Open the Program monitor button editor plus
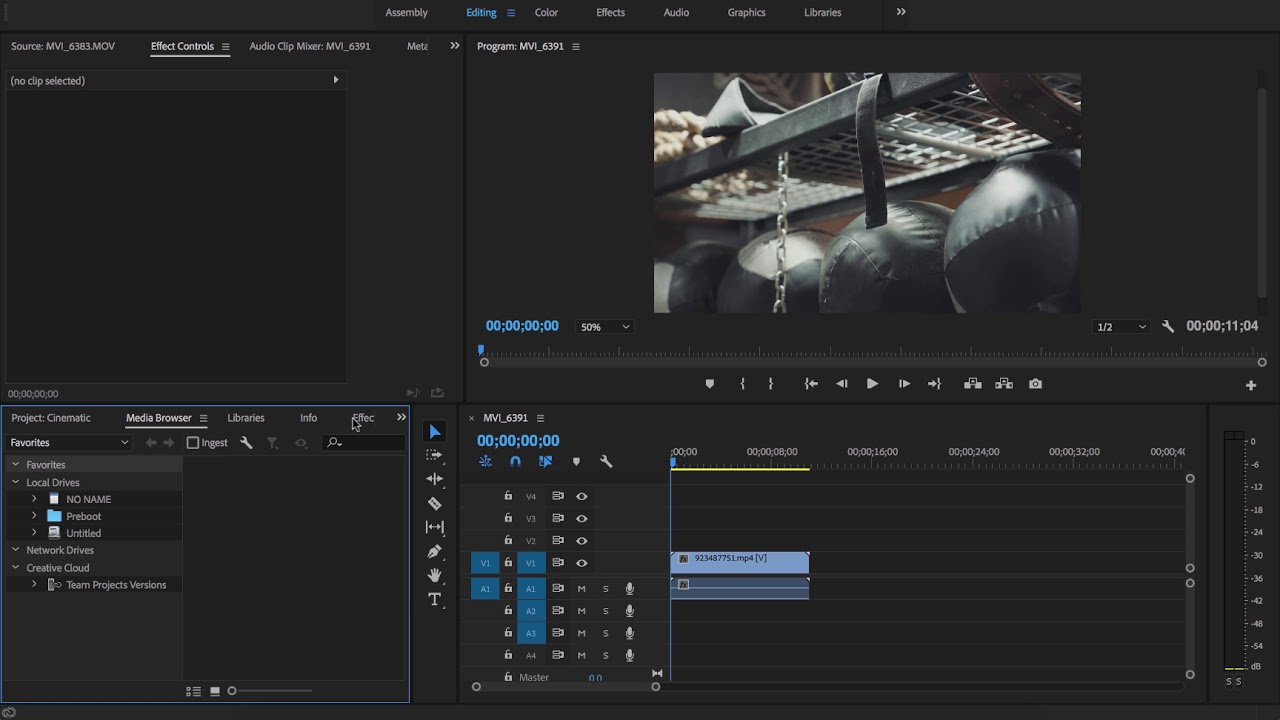The width and height of the screenshot is (1280, 720). pyautogui.click(x=1250, y=385)
